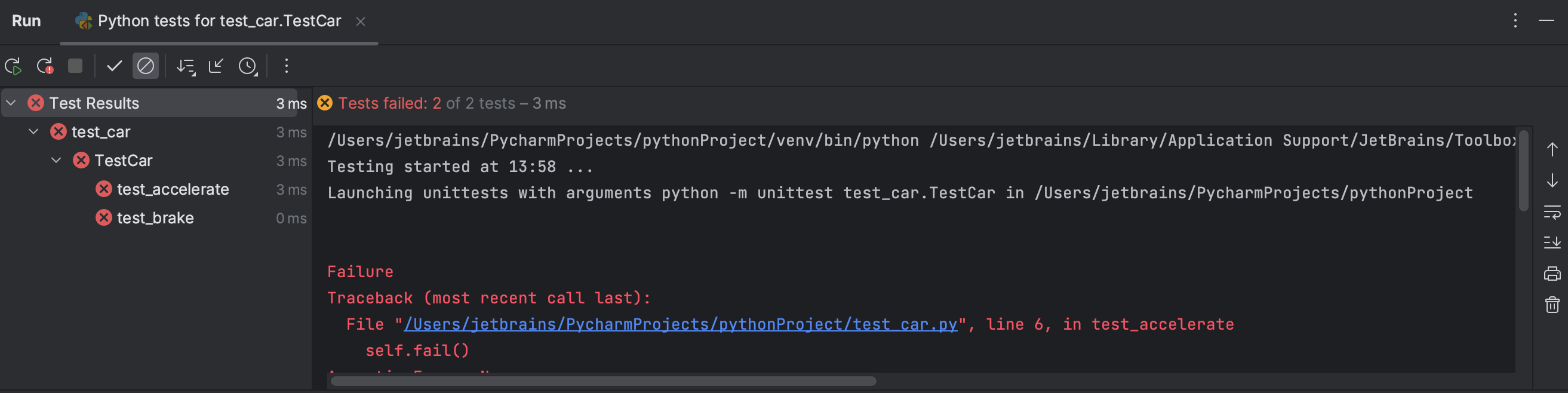
Task: Click the Import tests icon
Action: (216, 66)
